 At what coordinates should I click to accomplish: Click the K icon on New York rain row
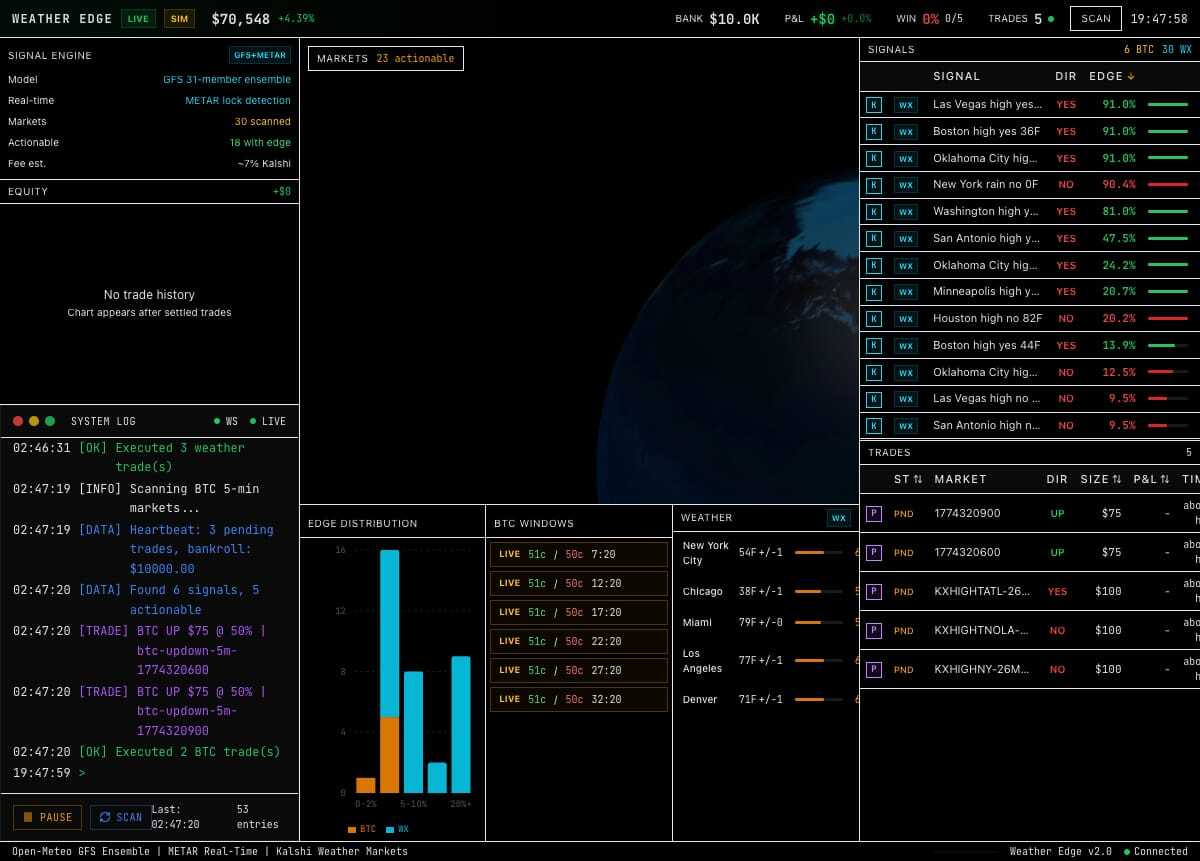(873, 185)
